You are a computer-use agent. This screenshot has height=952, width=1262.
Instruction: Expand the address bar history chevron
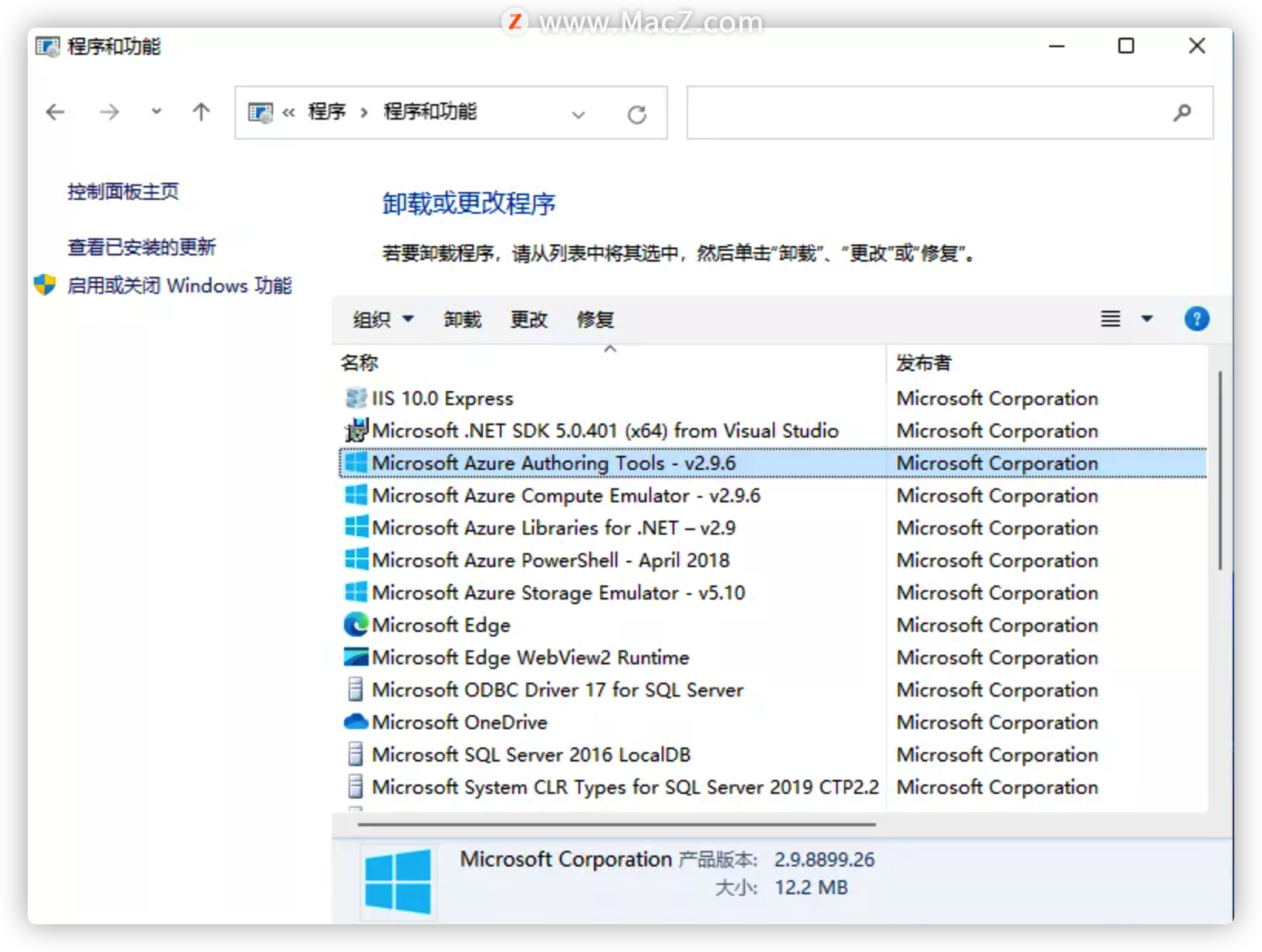[x=579, y=115]
